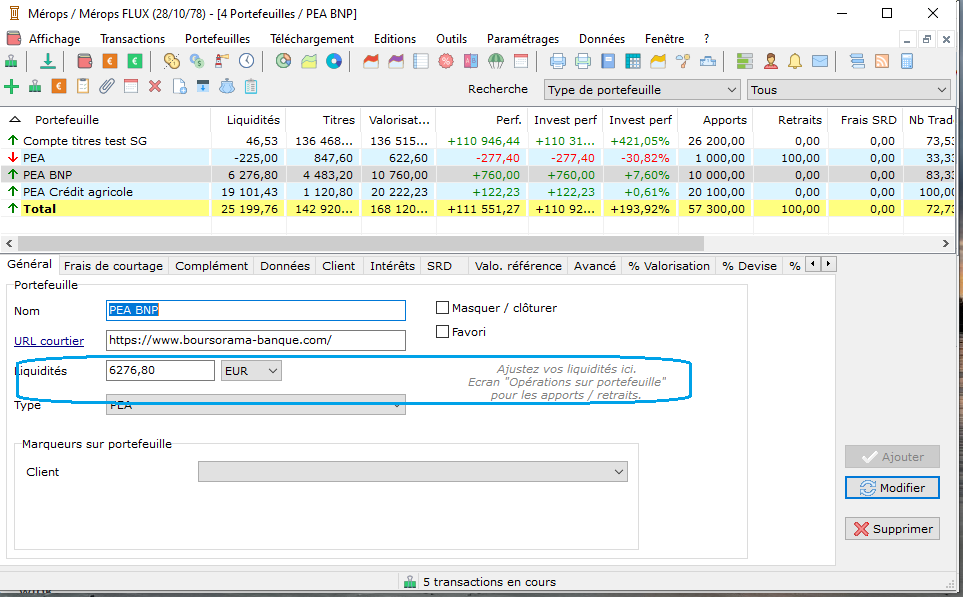Click the tab strip left scroll arrow
Viewport: 963px width, 597px height.
tap(813, 264)
